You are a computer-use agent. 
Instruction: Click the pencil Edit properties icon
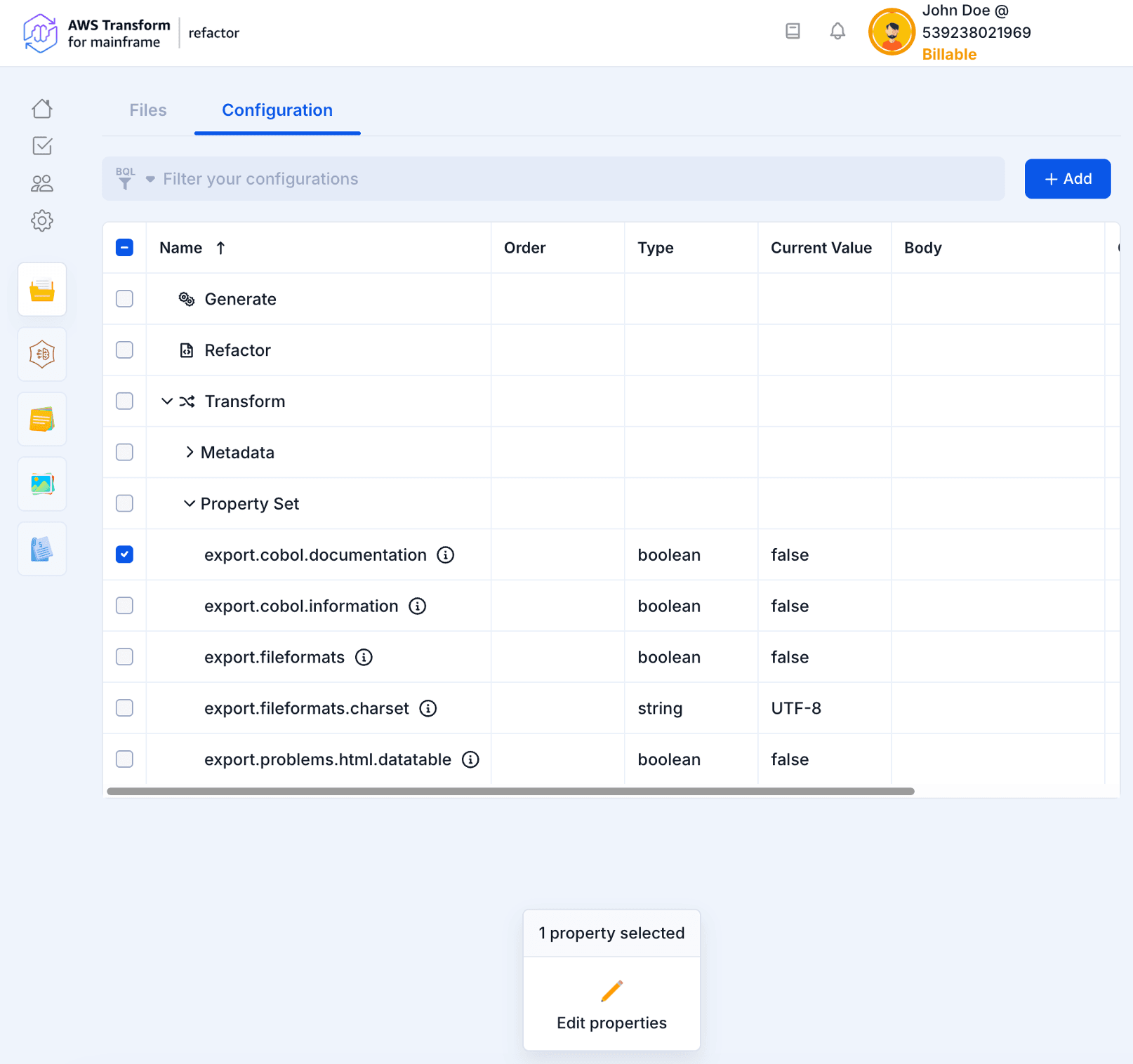(611, 991)
